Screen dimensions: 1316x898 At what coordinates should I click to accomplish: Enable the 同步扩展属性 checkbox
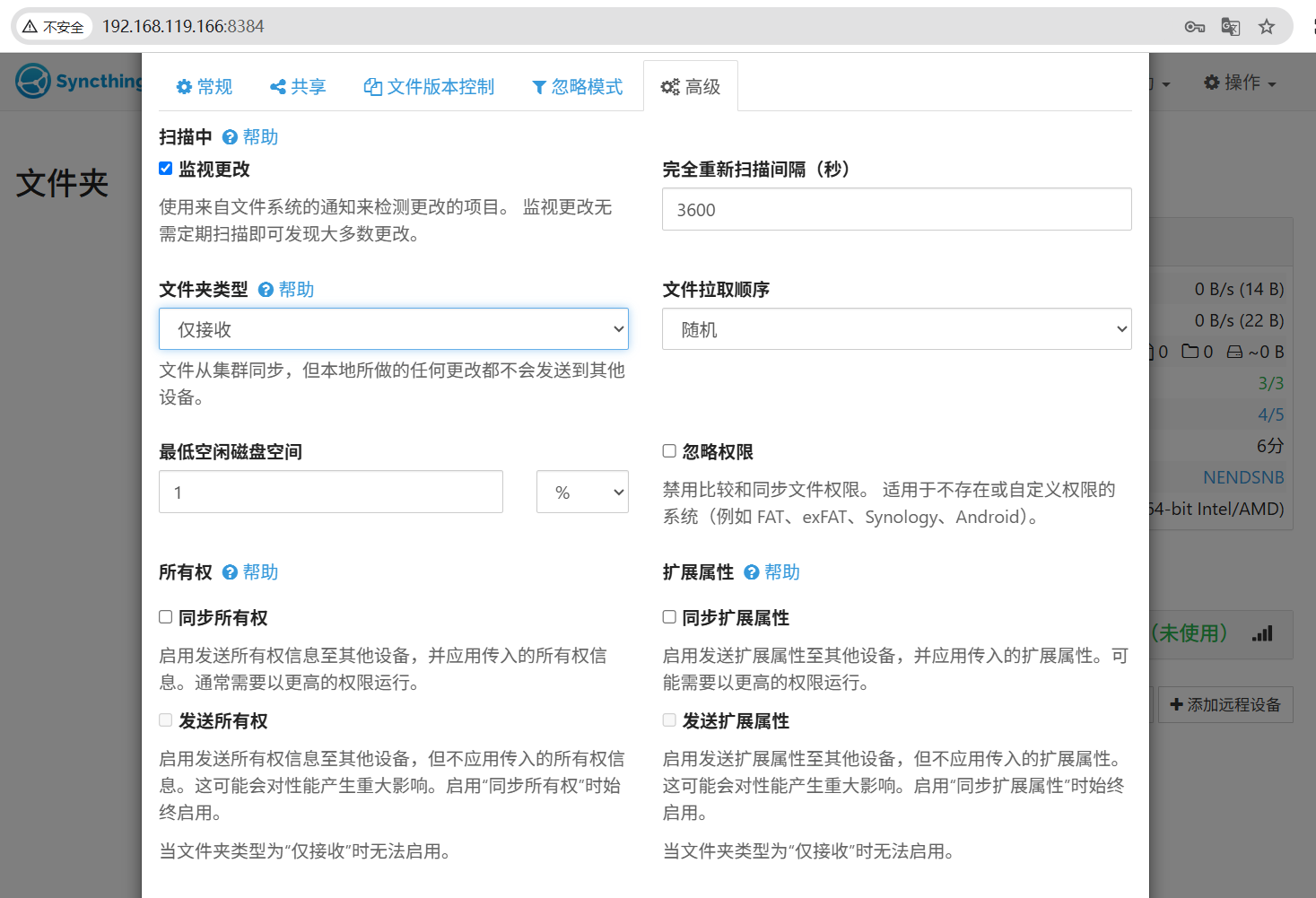pos(669,617)
